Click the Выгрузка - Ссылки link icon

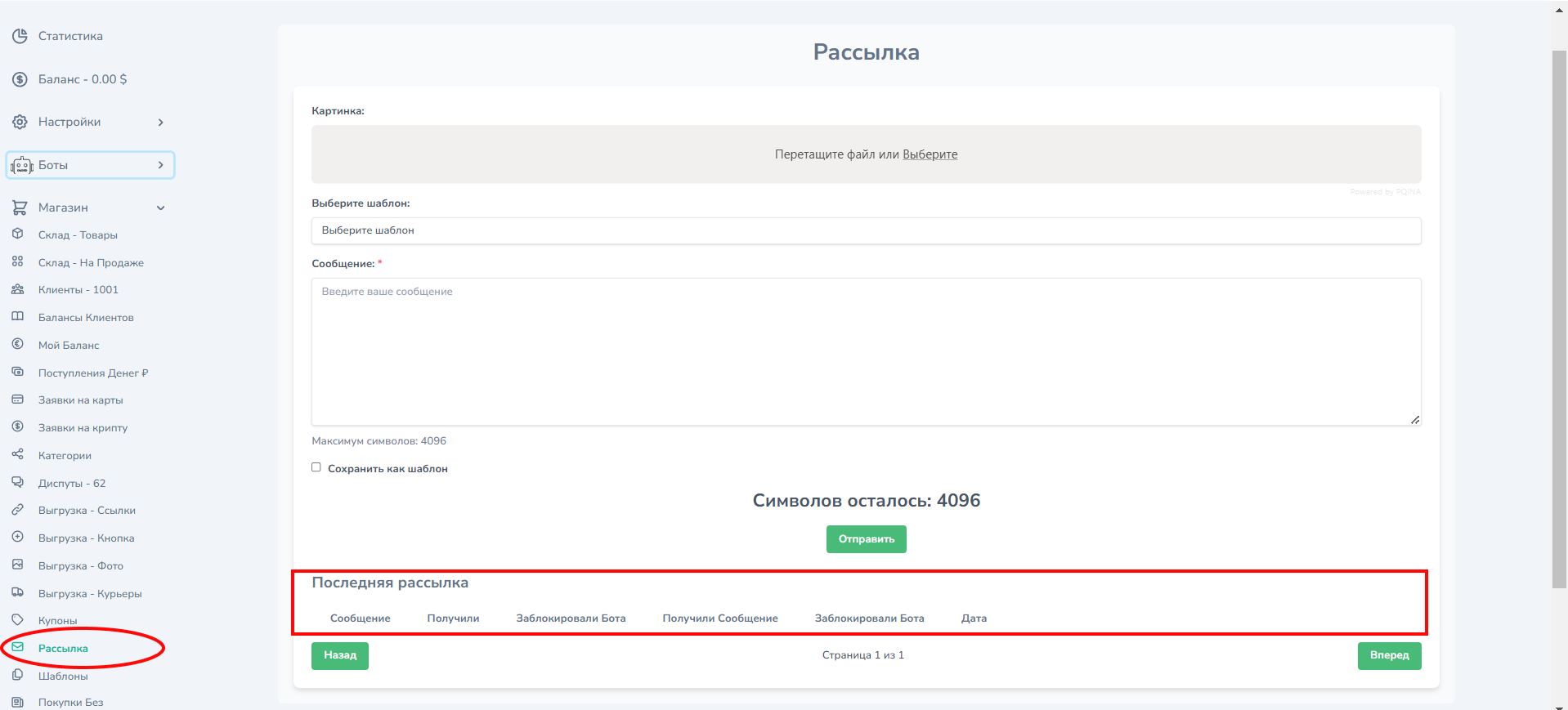pyautogui.click(x=17, y=510)
